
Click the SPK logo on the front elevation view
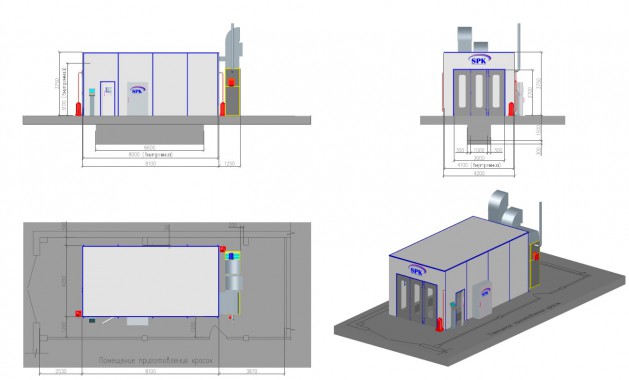tap(479, 61)
